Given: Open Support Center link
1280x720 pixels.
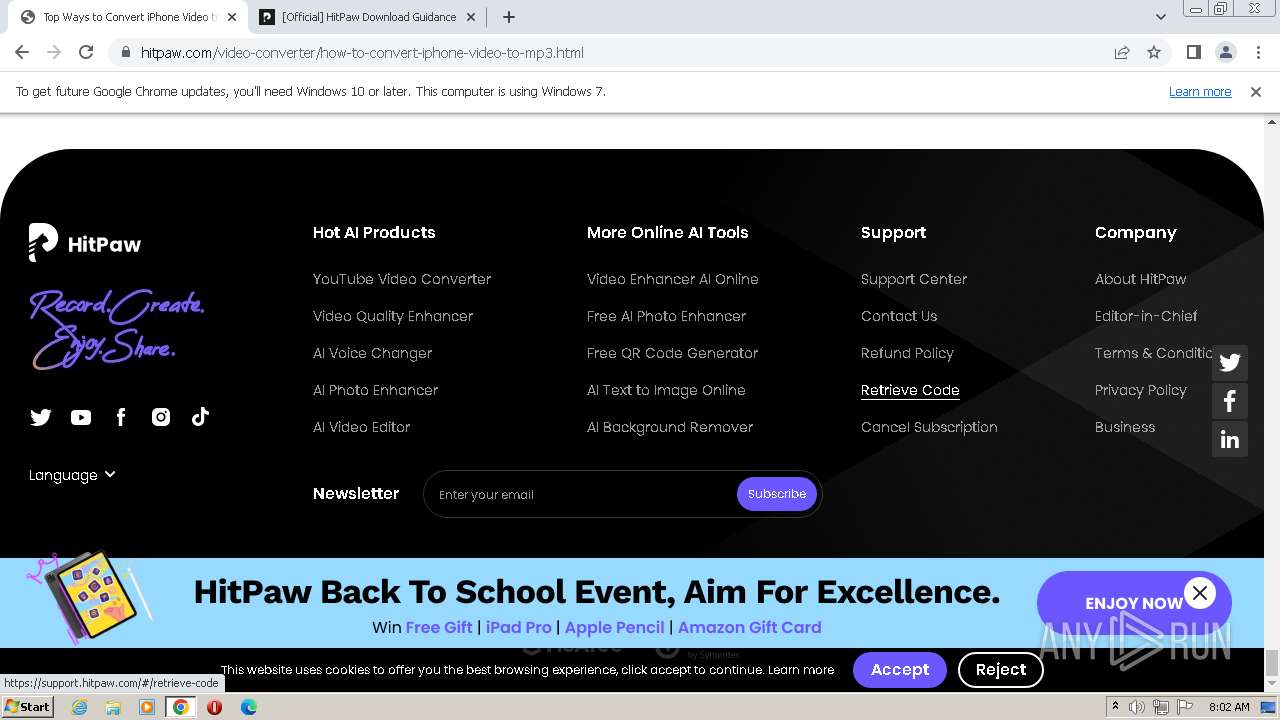Looking at the screenshot, I should click(914, 279).
